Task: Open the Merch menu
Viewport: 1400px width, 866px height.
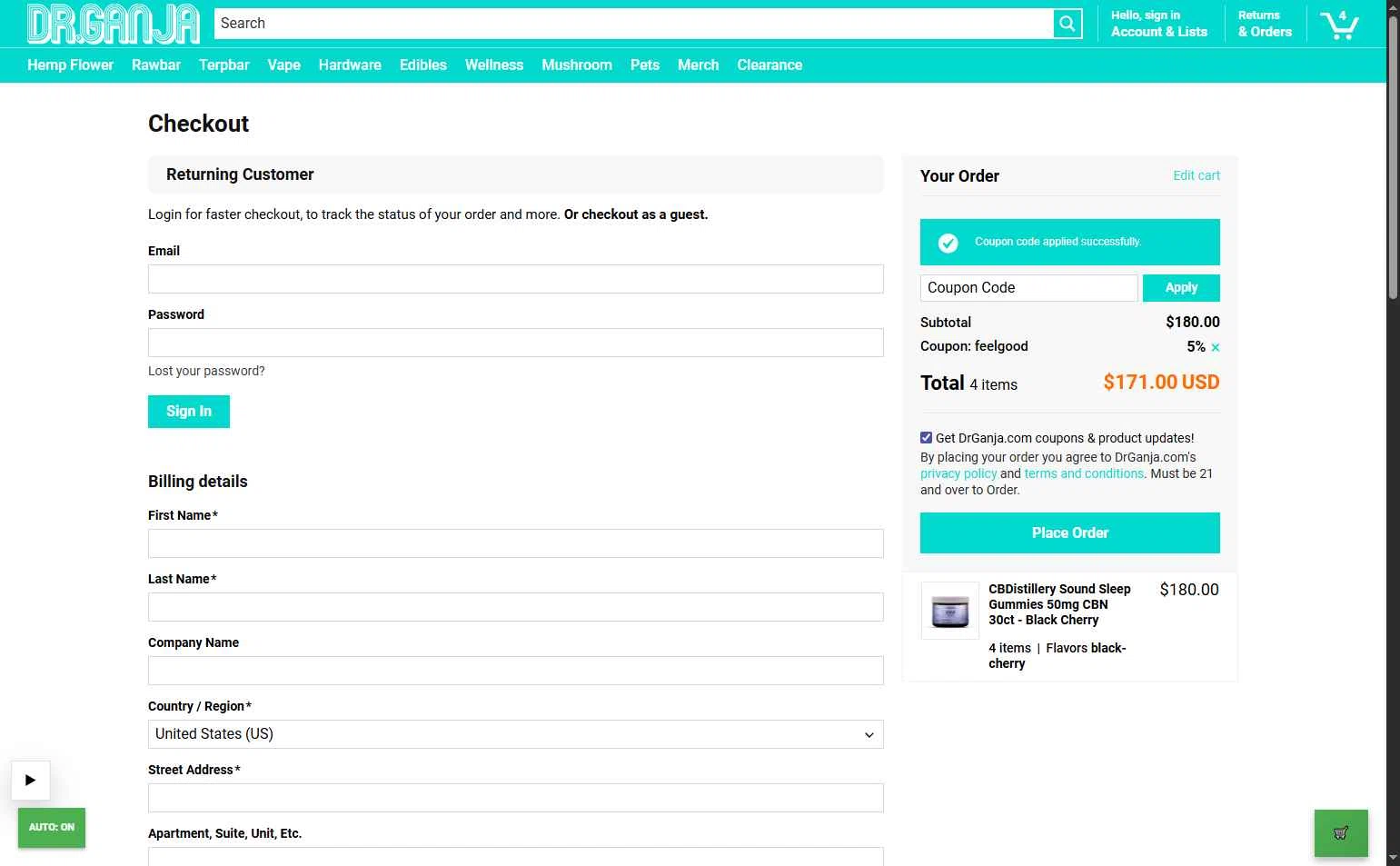Action: pyautogui.click(x=698, y=65)
